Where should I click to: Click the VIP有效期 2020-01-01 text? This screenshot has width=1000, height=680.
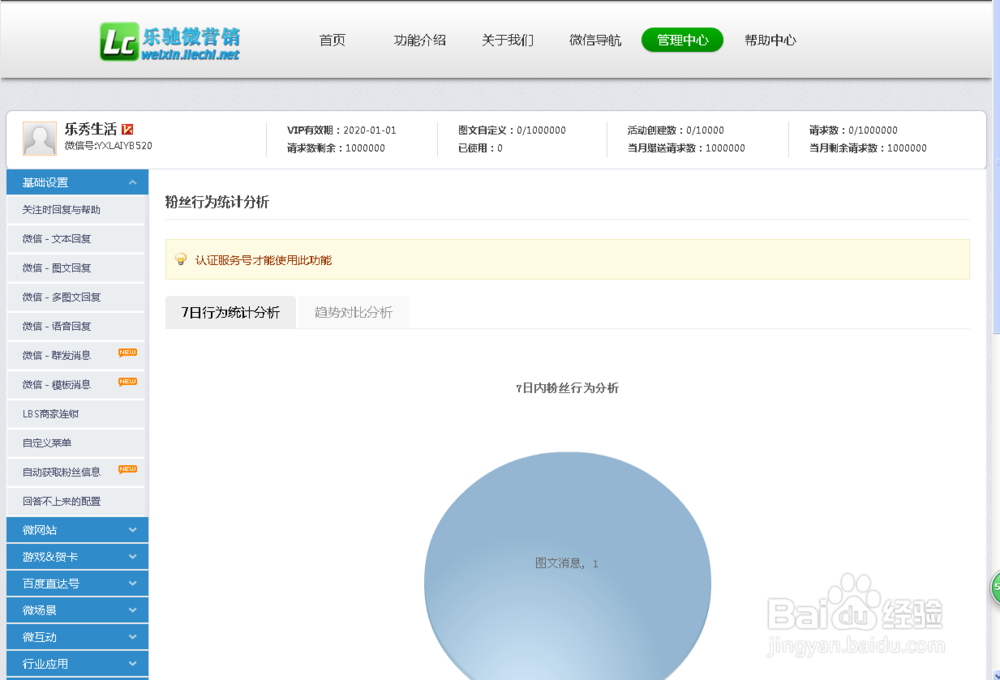point(342,130)
